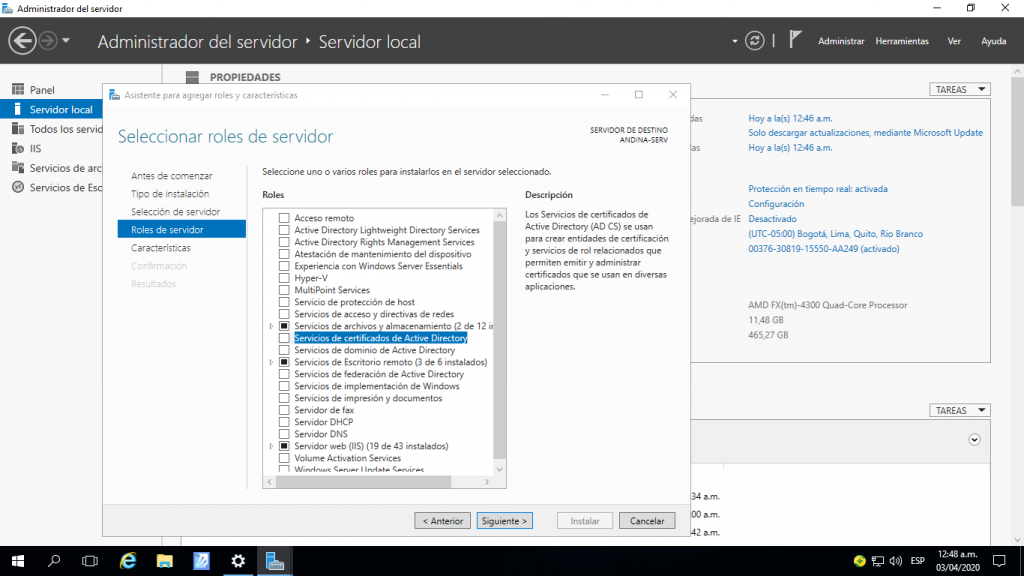Switch to Server Manager taskbar icon

(274, 561)
